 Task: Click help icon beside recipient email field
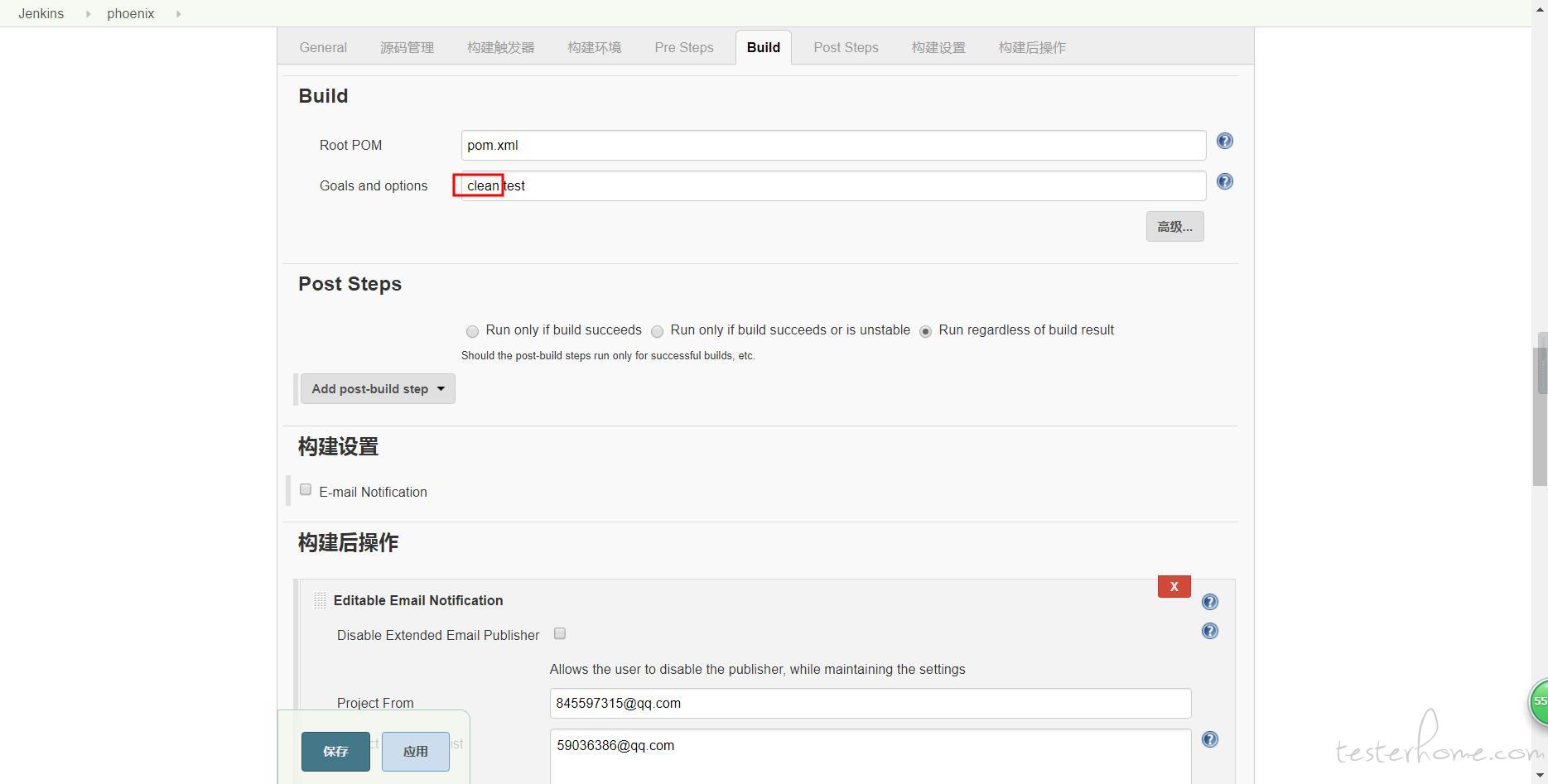1209,740
